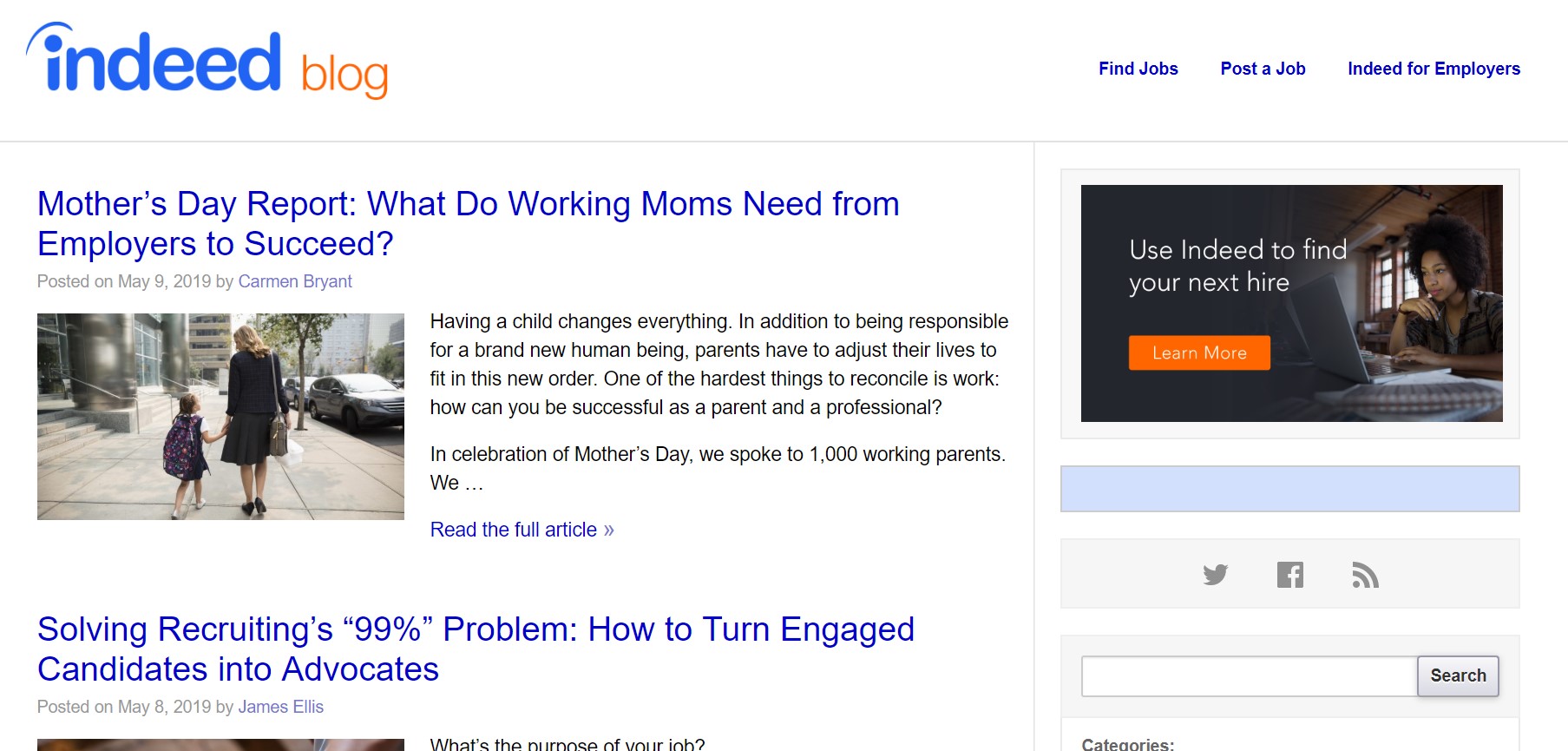Click the Categories heading in sidebar
The width and height of the screenshot is (1568, 751).
(1127, 744)
